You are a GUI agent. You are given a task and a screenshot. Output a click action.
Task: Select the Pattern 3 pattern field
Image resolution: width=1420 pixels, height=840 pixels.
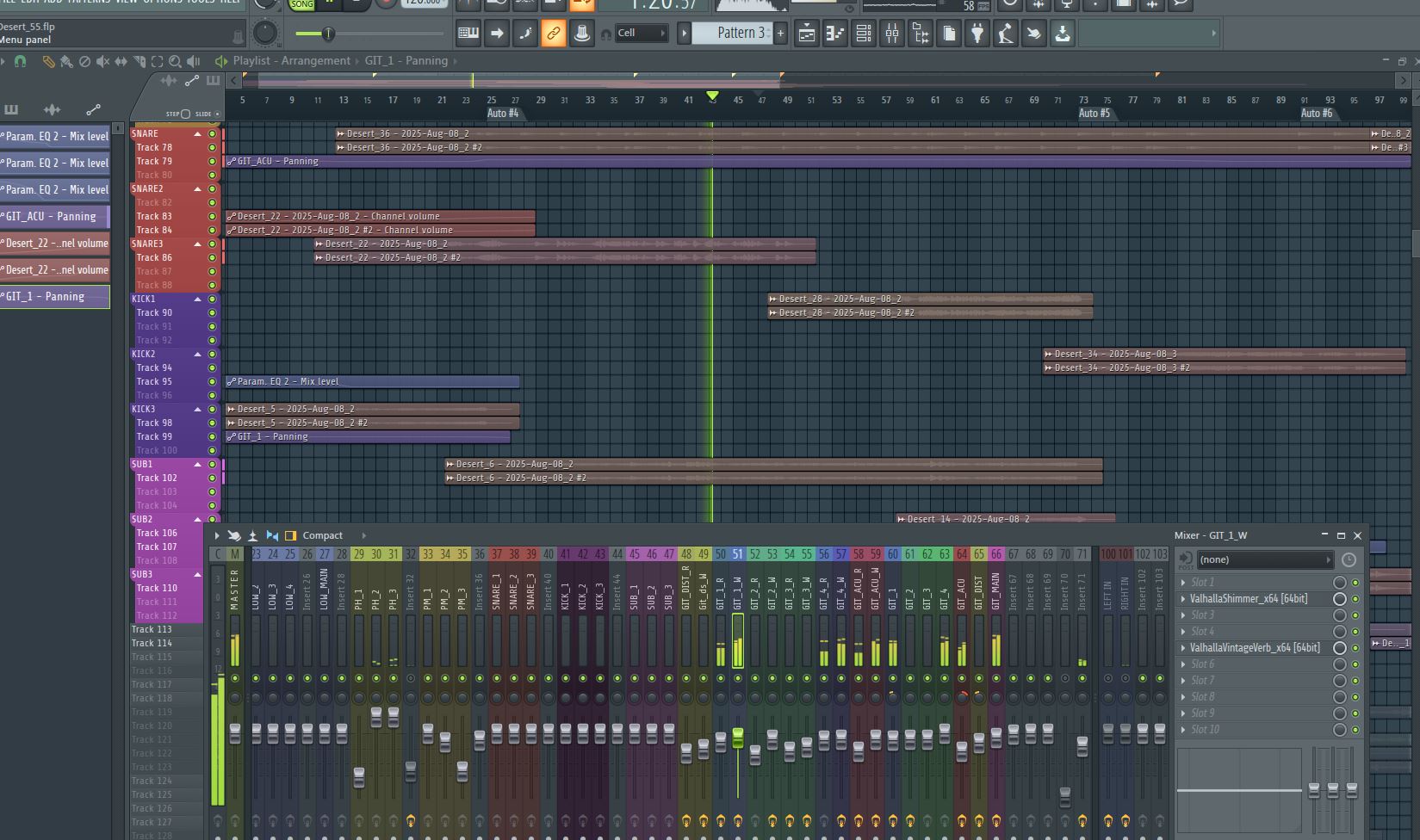[733, 34]
